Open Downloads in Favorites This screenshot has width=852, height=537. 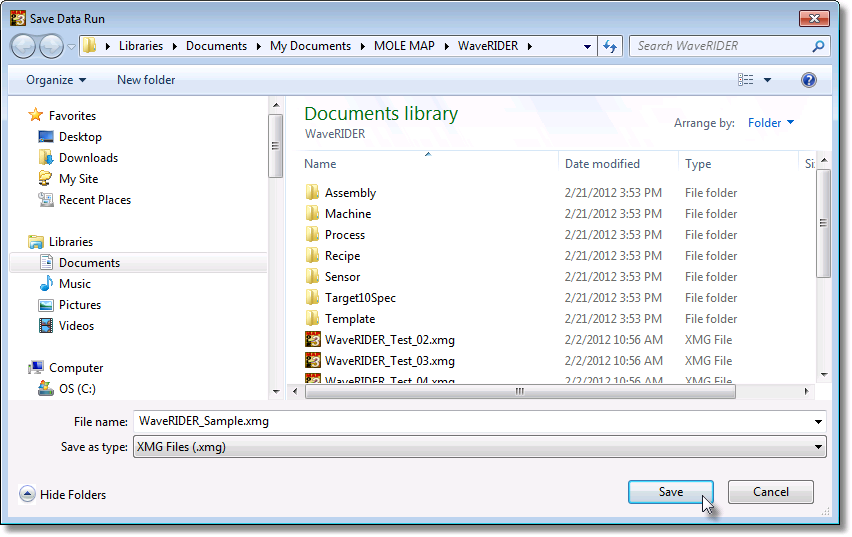tap(88, 158)
